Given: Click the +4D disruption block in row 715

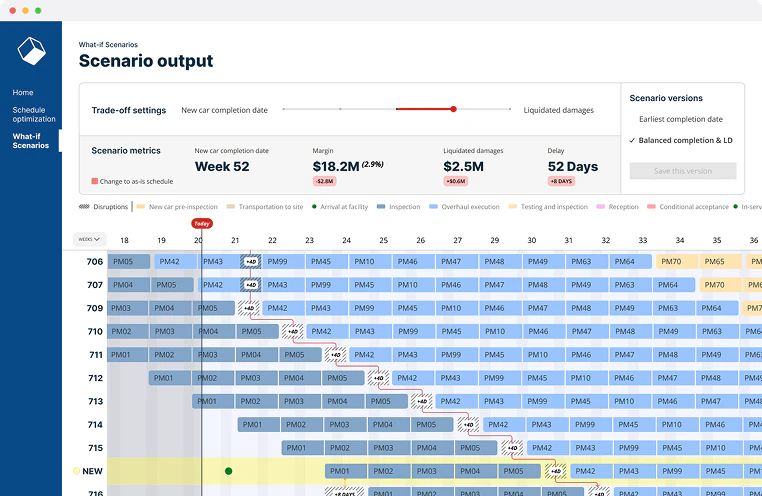Looking at the screenshot, I should click(x=512, y=448).
